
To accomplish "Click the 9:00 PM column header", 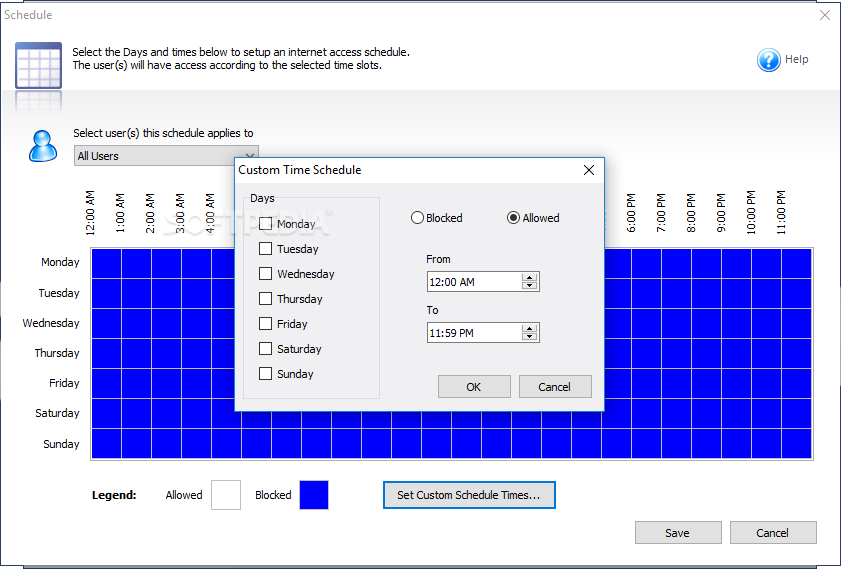I will click(721, 213).
